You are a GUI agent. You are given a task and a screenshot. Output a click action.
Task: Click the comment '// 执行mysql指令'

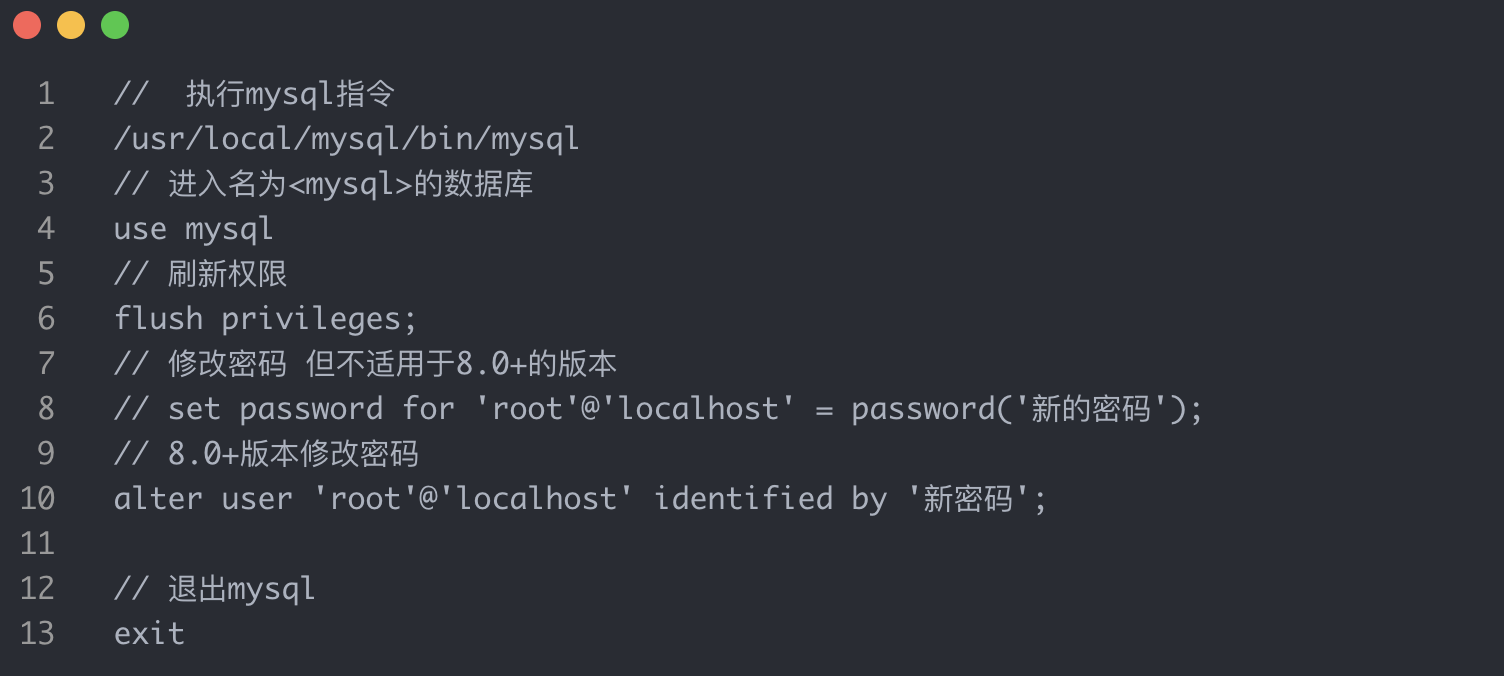tap(255, 94)
